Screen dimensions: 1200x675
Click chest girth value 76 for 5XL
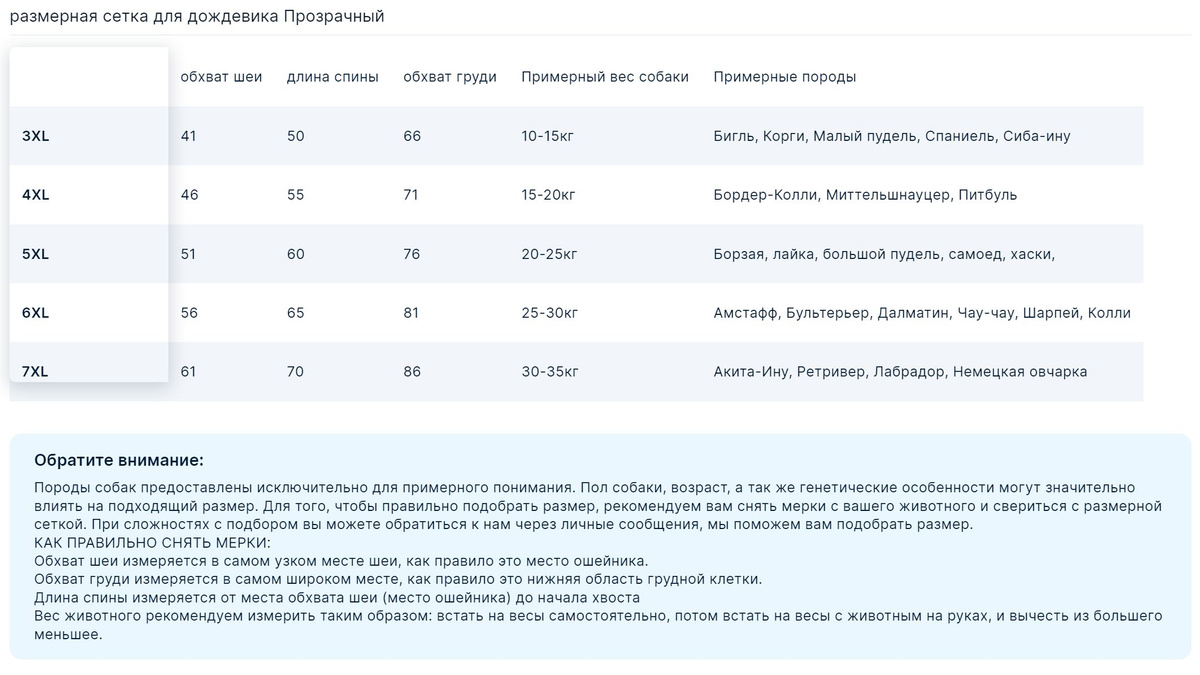pos(412,254)
